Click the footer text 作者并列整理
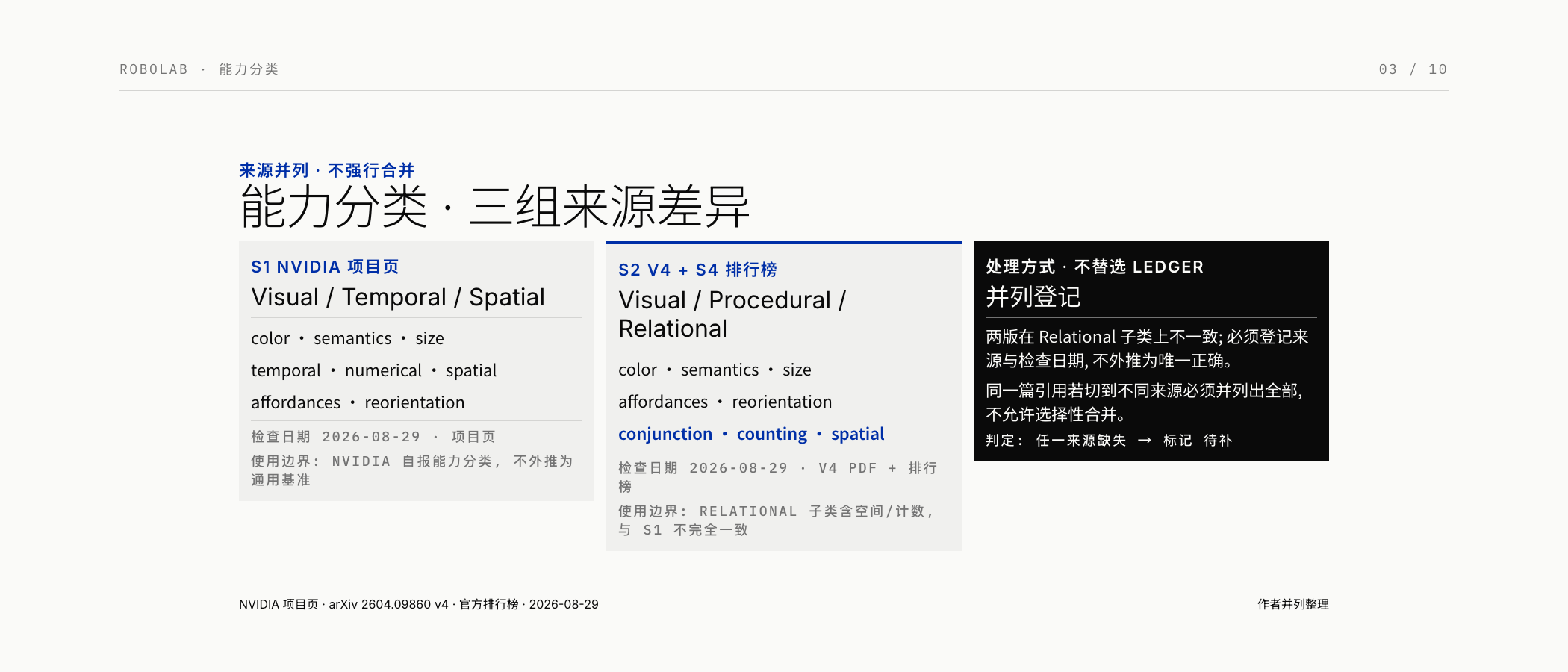The image size is (1568, 672). [x=1293, y=604]
